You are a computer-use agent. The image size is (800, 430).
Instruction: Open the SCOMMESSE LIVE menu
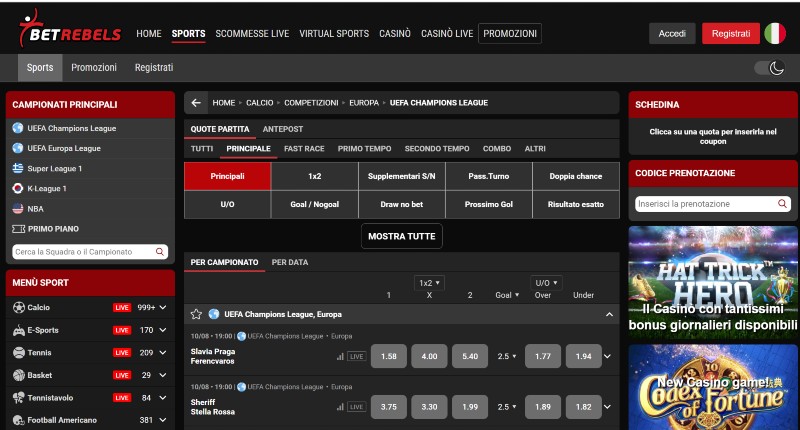coord(252,34)
